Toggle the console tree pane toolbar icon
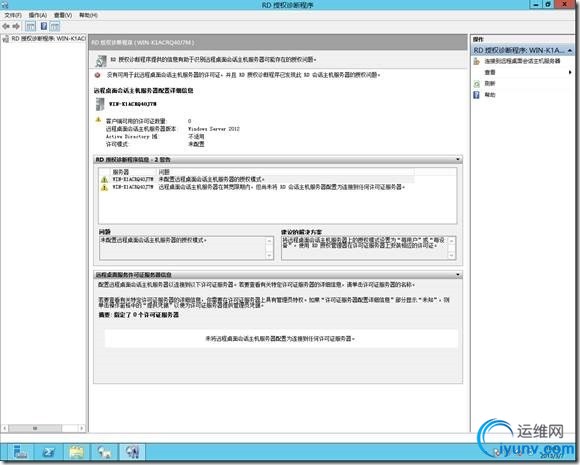 (x=30, y=26)
